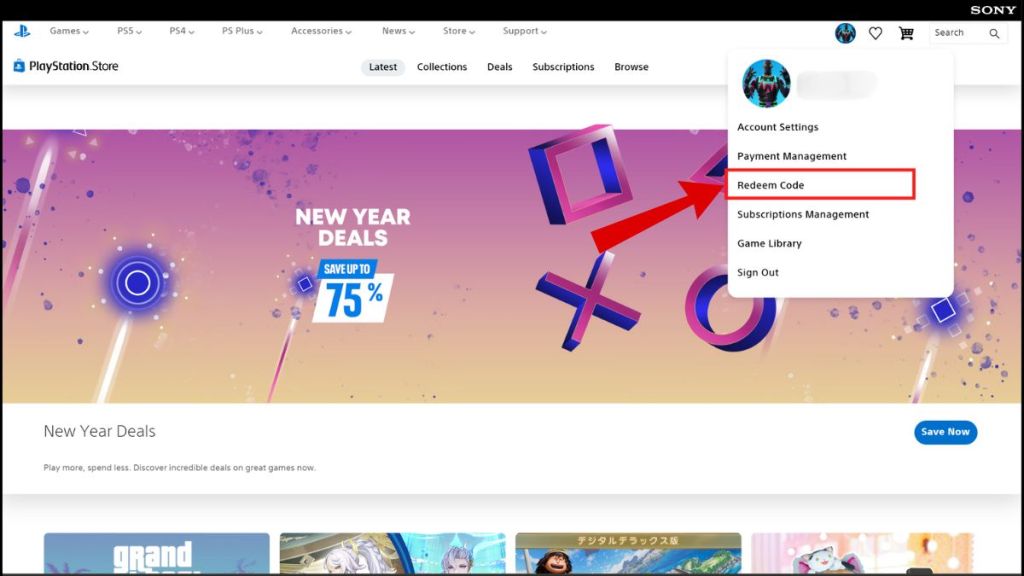Viewport: 1024px width, 576px height.
Task: Expand the Accessories dropdown menu
Action: pyautogui.click(x=321, y=31)
